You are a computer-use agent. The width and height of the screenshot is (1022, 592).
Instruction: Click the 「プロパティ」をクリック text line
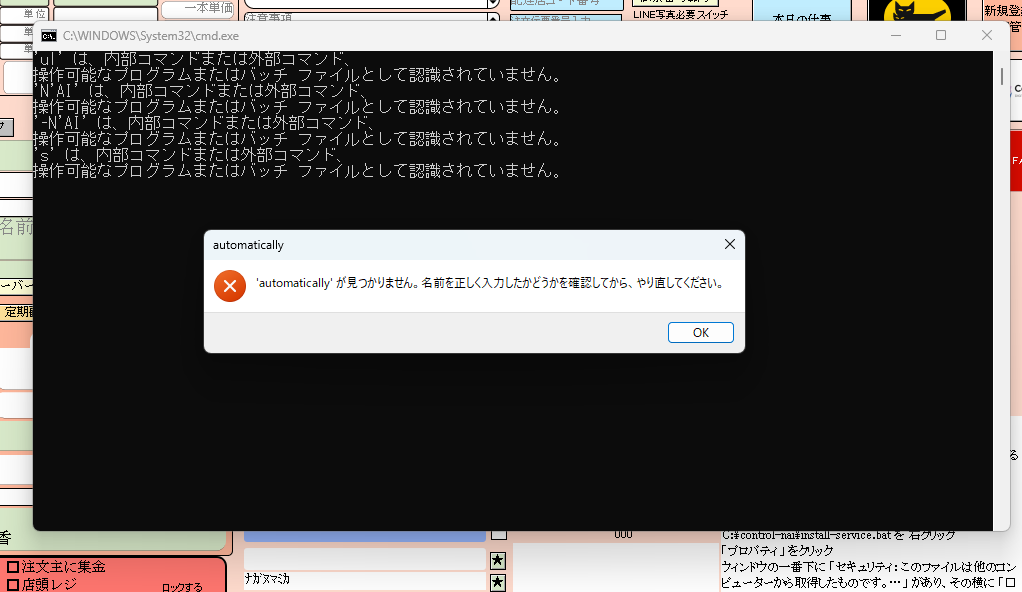[x=777, y=550]
